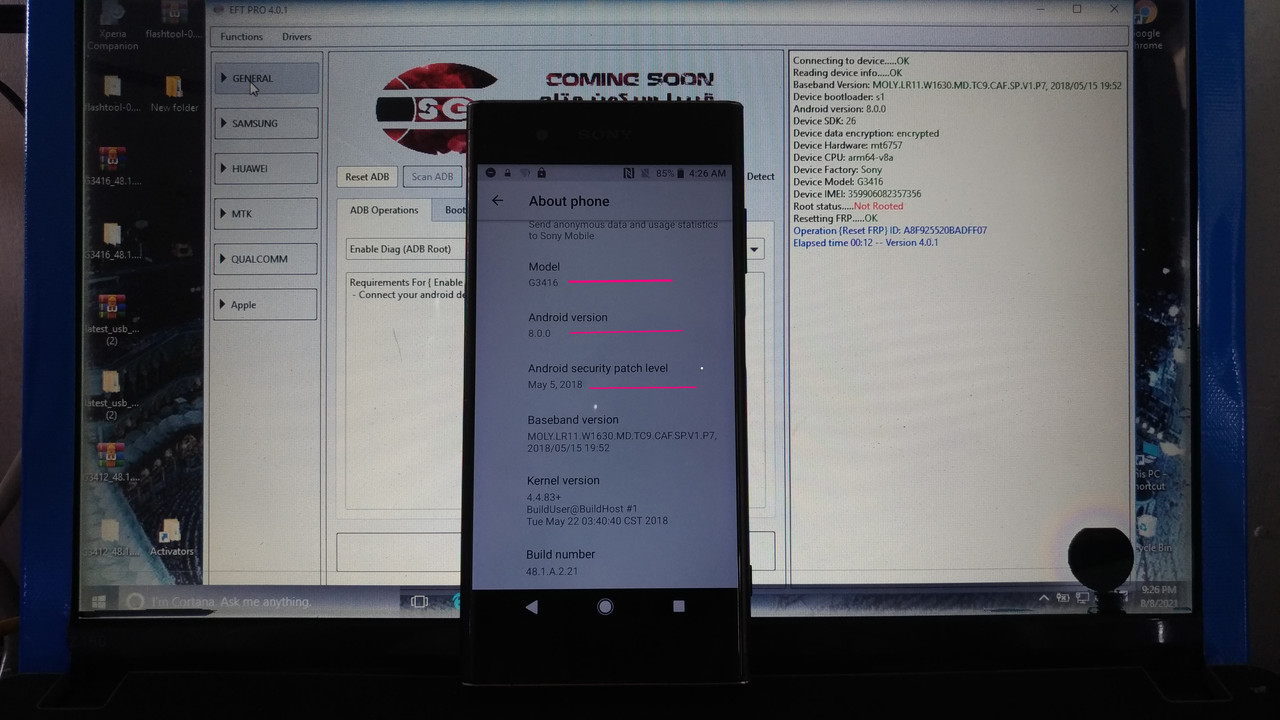Open the Drivers menu

(297, 37)
